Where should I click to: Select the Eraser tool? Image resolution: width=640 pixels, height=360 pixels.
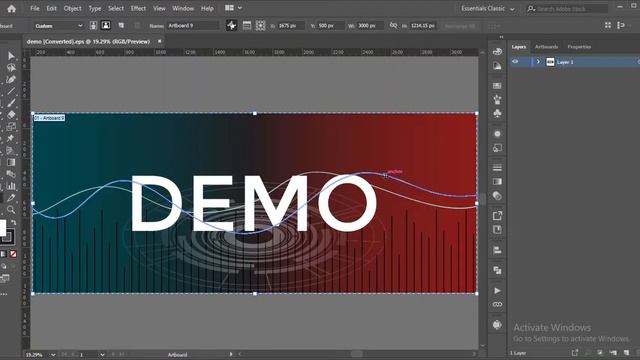click(11, 115)
